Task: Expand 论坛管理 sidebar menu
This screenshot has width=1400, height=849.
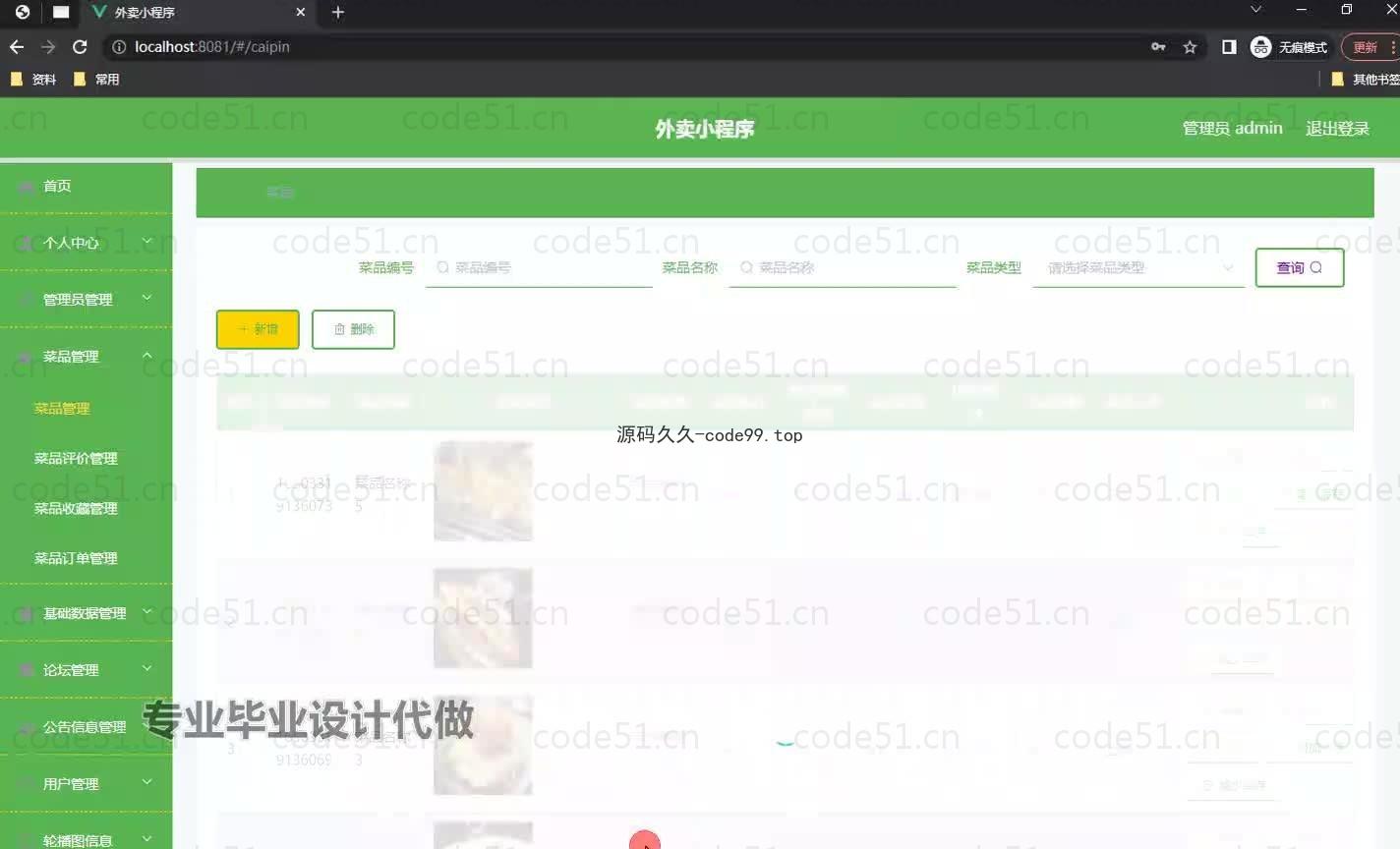Action: click(x=87, y=670)
